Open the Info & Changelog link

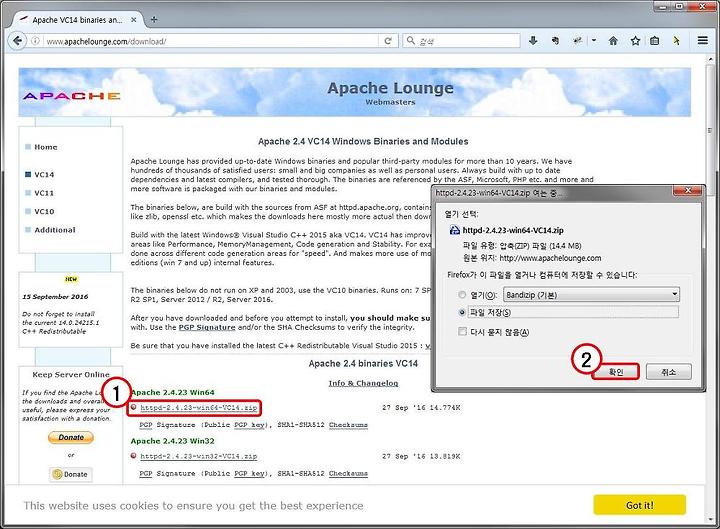click(363, 383)
